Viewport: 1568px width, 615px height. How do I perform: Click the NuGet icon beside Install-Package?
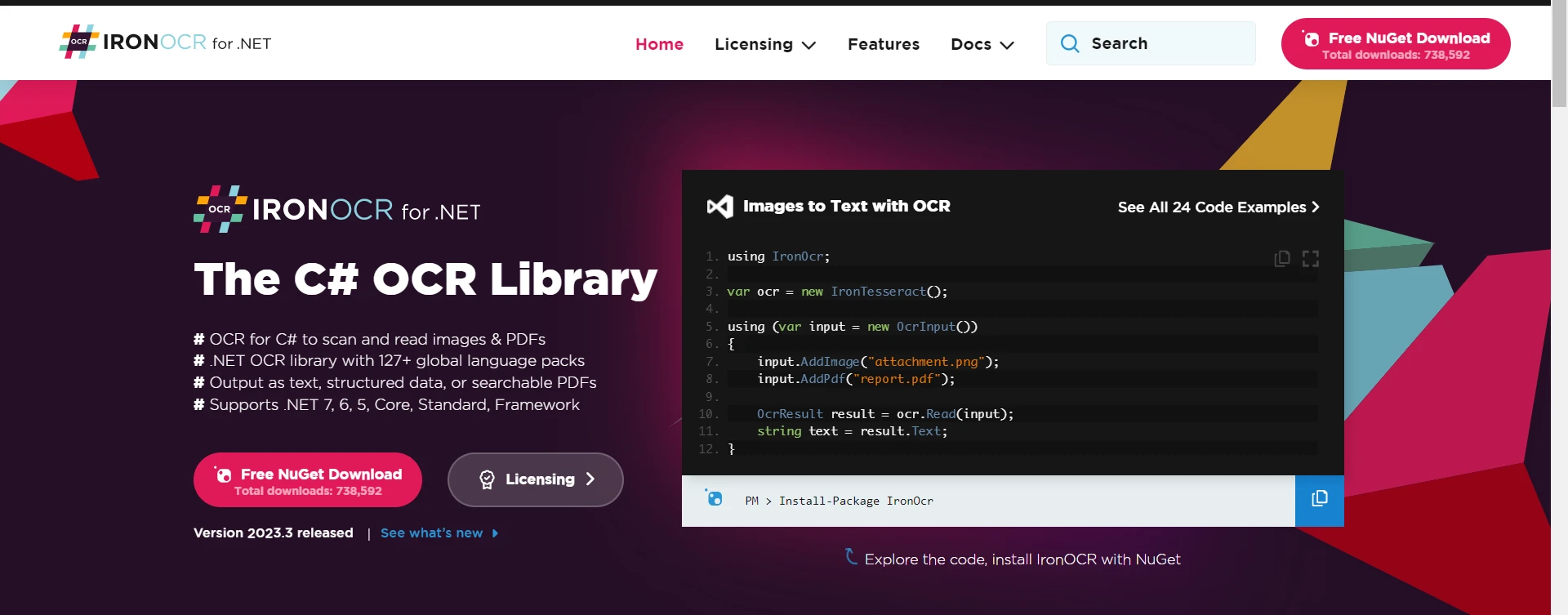tap(715, 498)
